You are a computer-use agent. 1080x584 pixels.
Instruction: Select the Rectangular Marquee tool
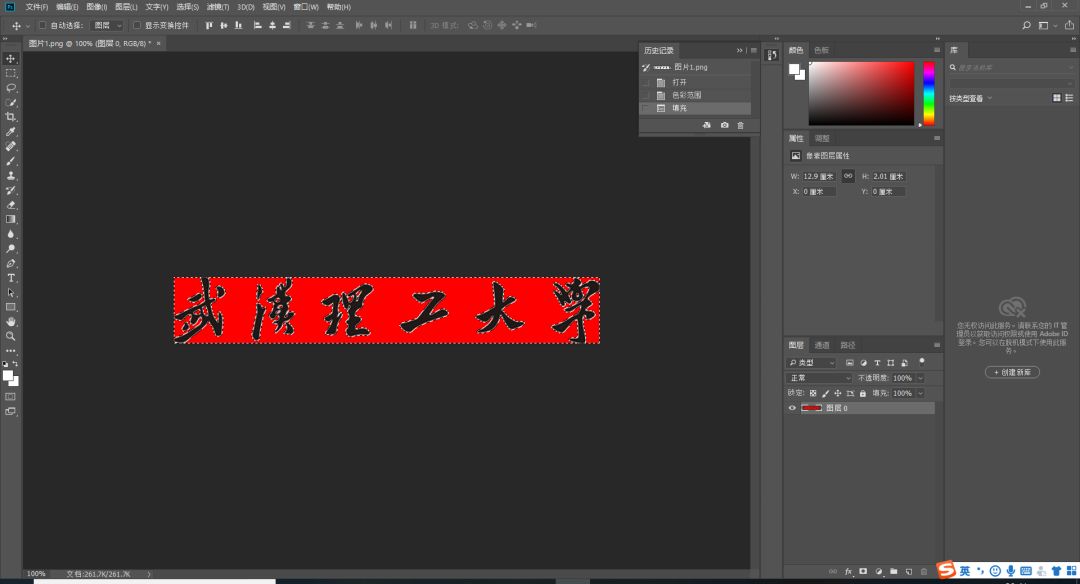(x=10, y=73)
